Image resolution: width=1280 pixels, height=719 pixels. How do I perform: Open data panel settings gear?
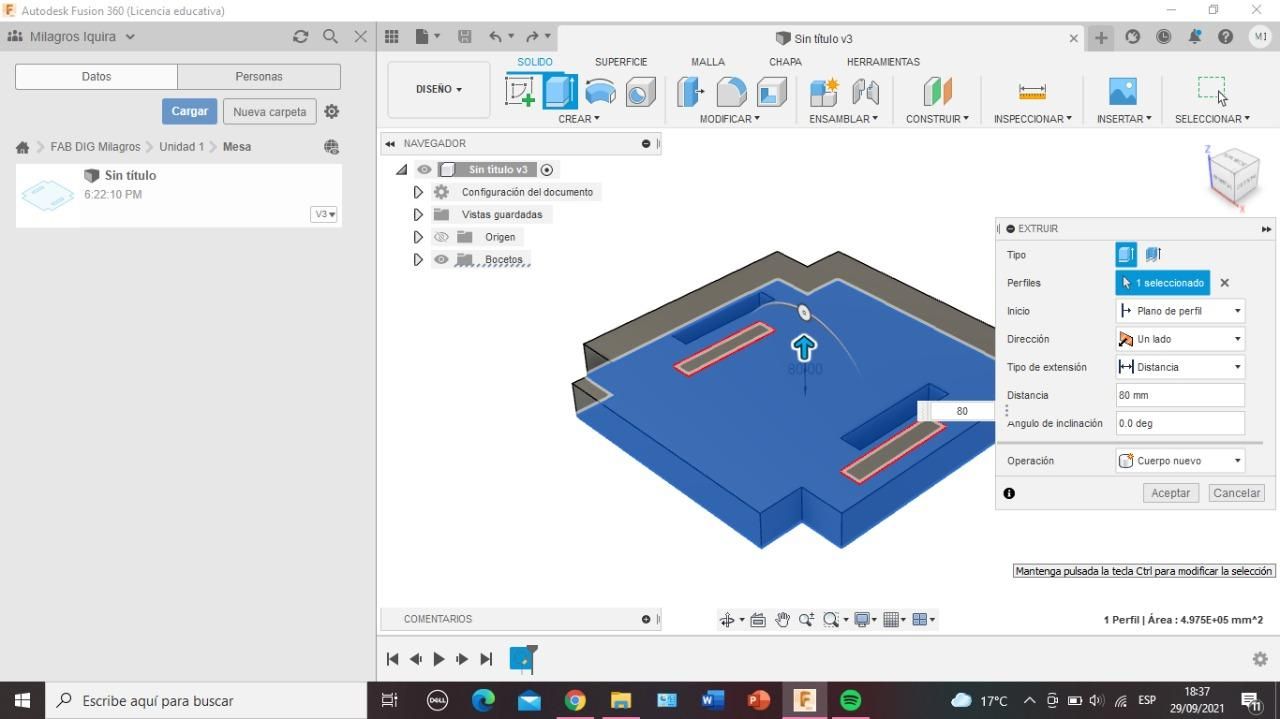[332, 112]
